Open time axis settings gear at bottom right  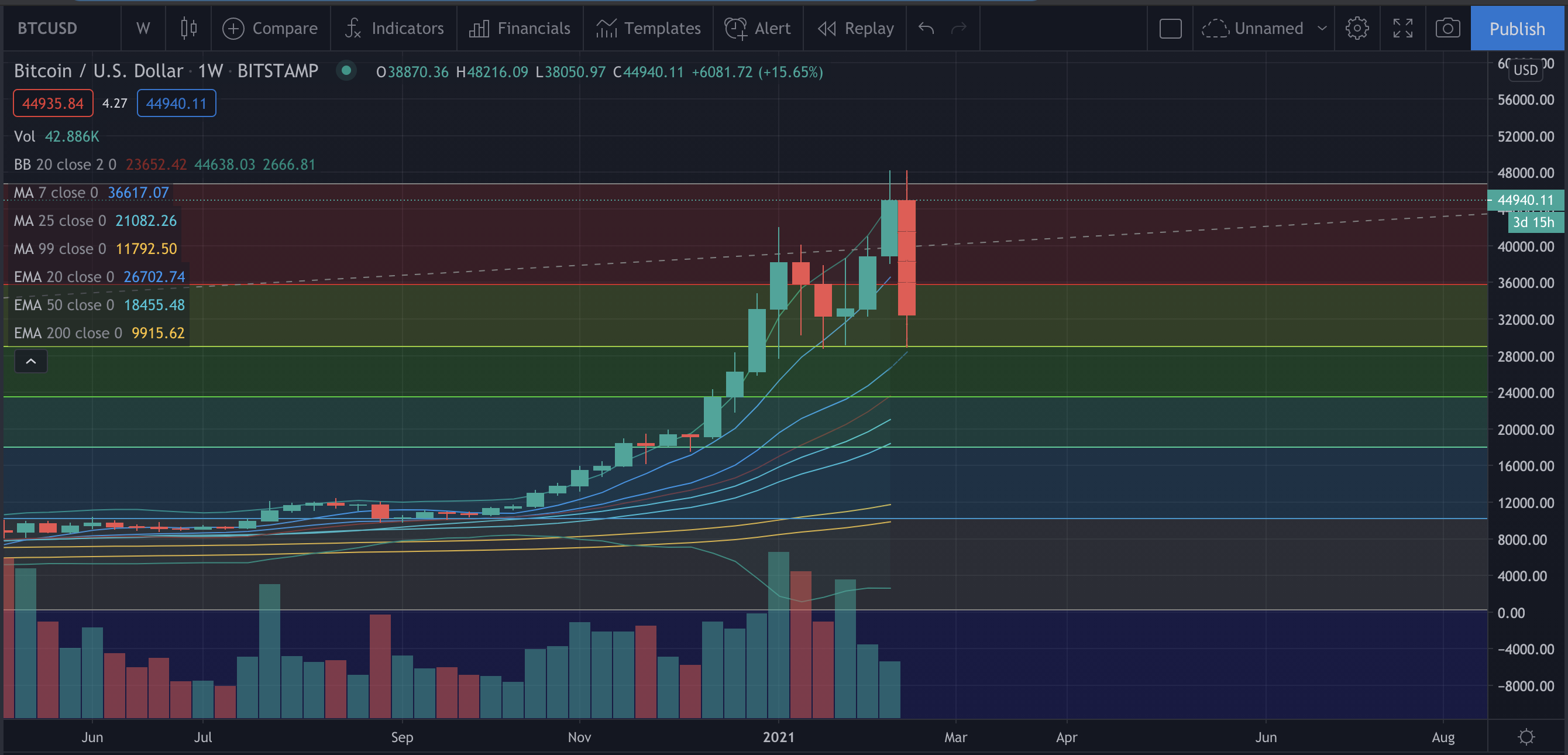coord(1526,737)
